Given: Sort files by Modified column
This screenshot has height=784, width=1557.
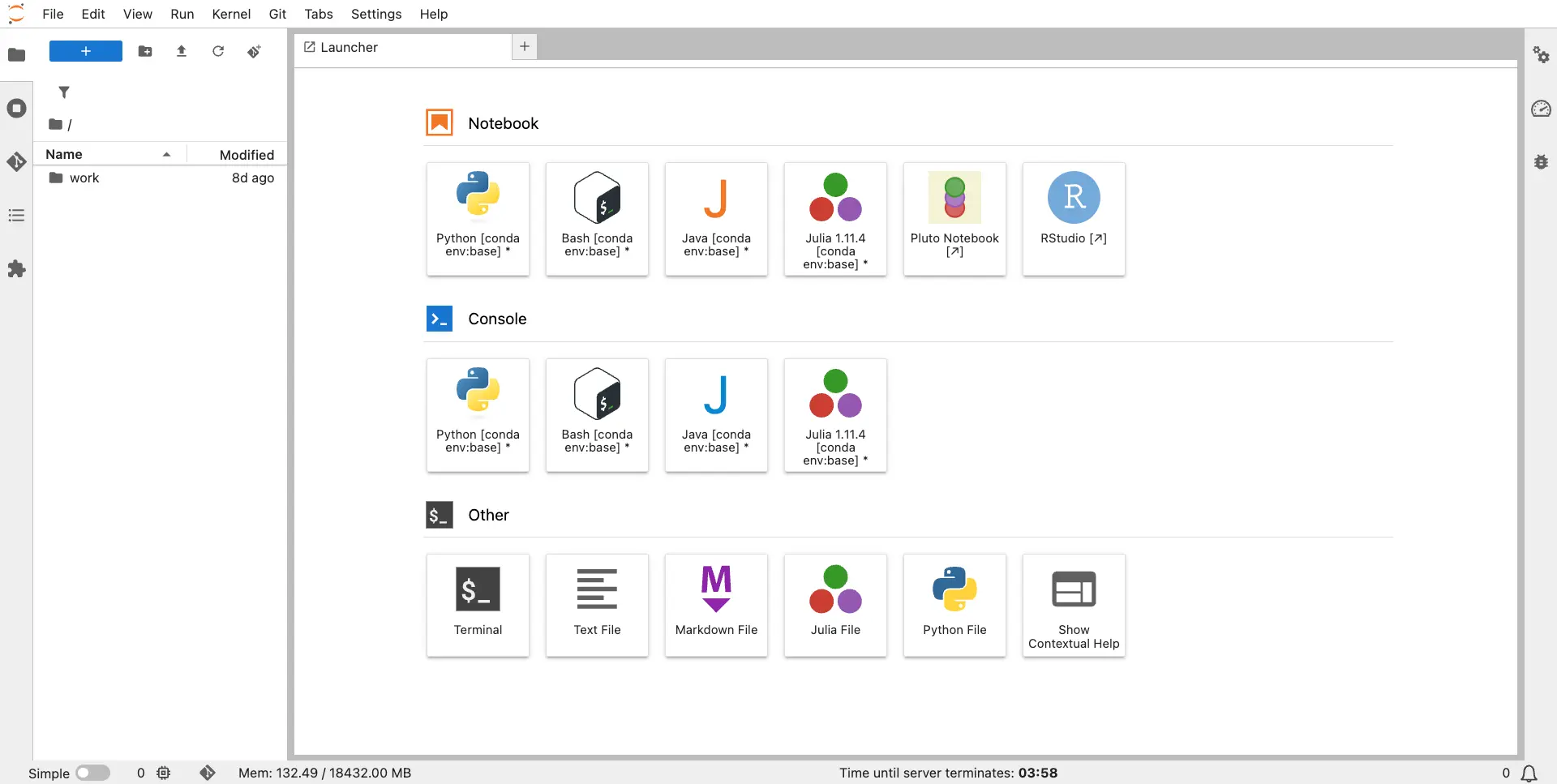Looking at the screenshot, I should 246,154.
